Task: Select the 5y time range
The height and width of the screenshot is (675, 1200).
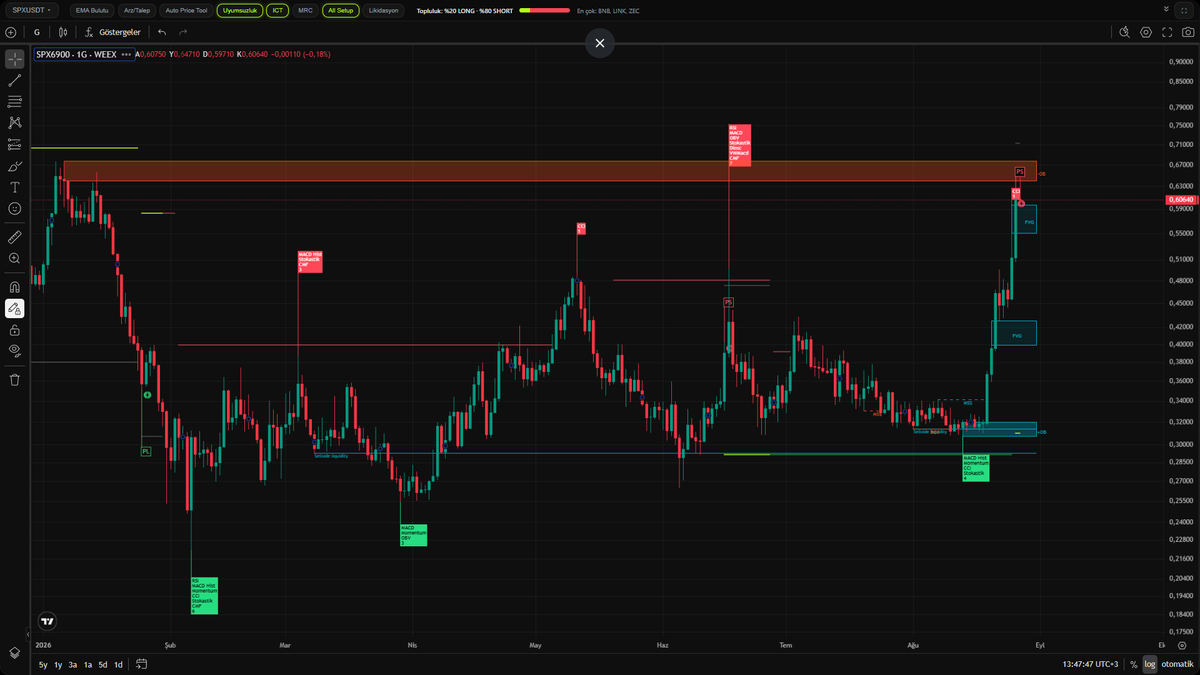Action: [x=43, y=664]
